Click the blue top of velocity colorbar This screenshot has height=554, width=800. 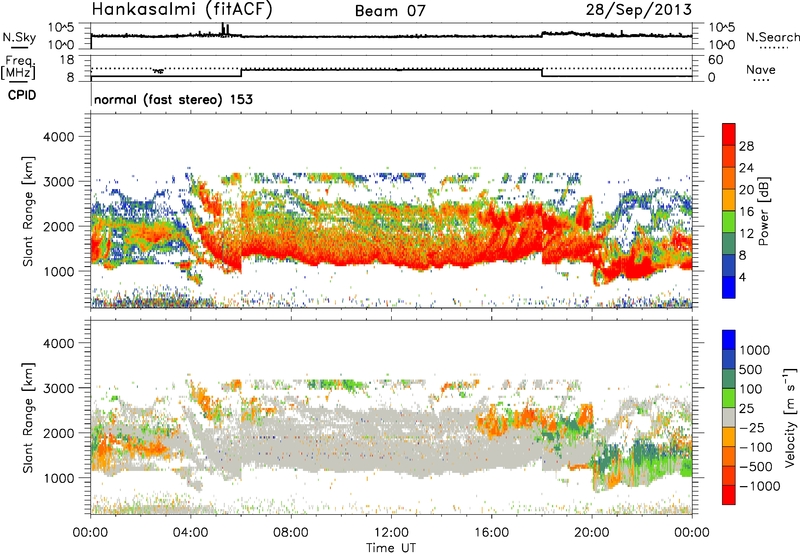pyautogui.click(x=729, y=340)
